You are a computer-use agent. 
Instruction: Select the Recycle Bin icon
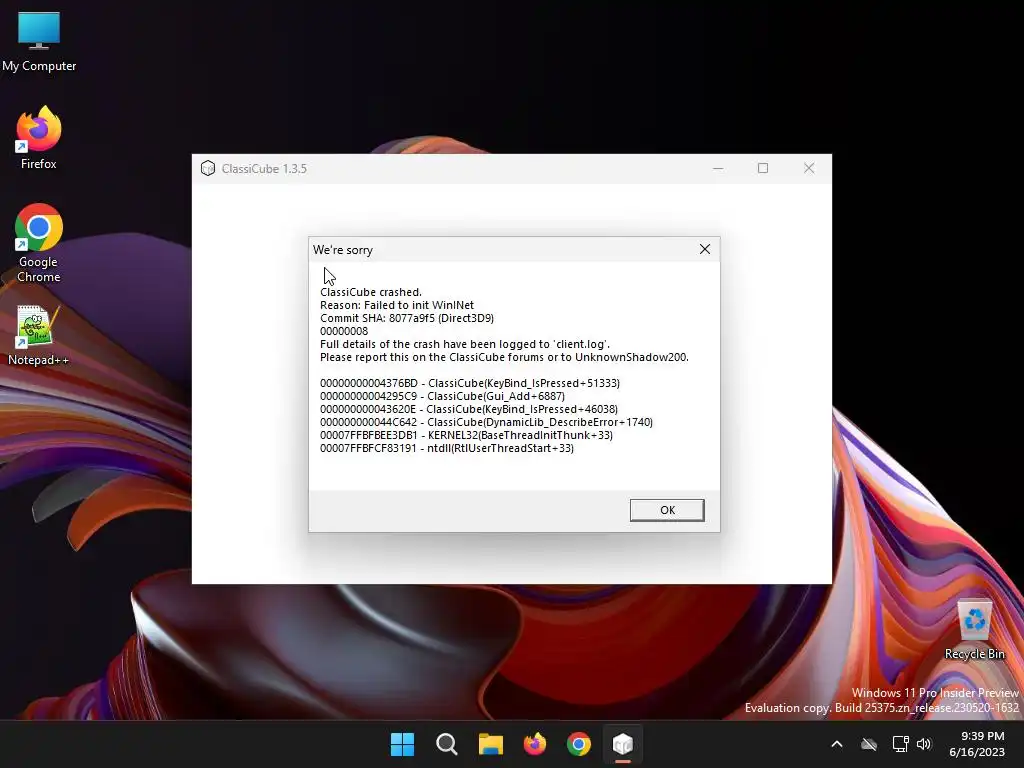tap(974, 630)
